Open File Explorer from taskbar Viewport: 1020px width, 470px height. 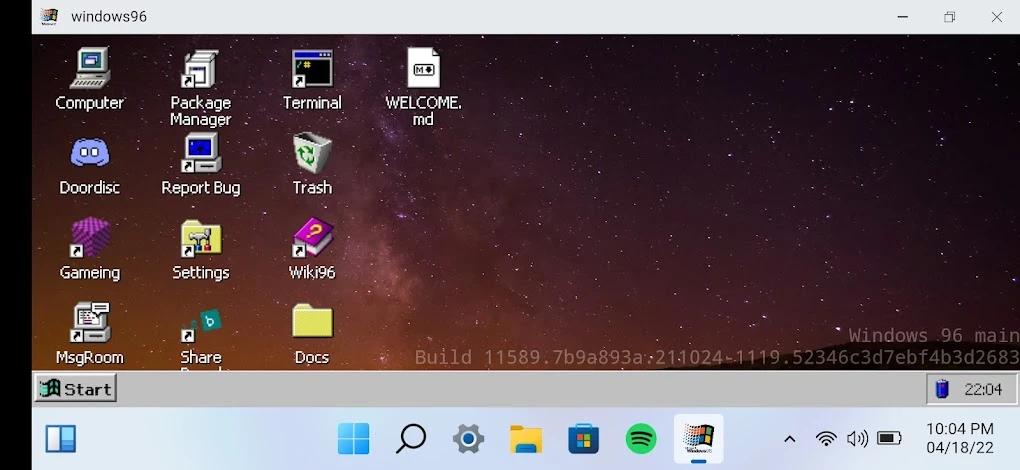pos(526,439)
